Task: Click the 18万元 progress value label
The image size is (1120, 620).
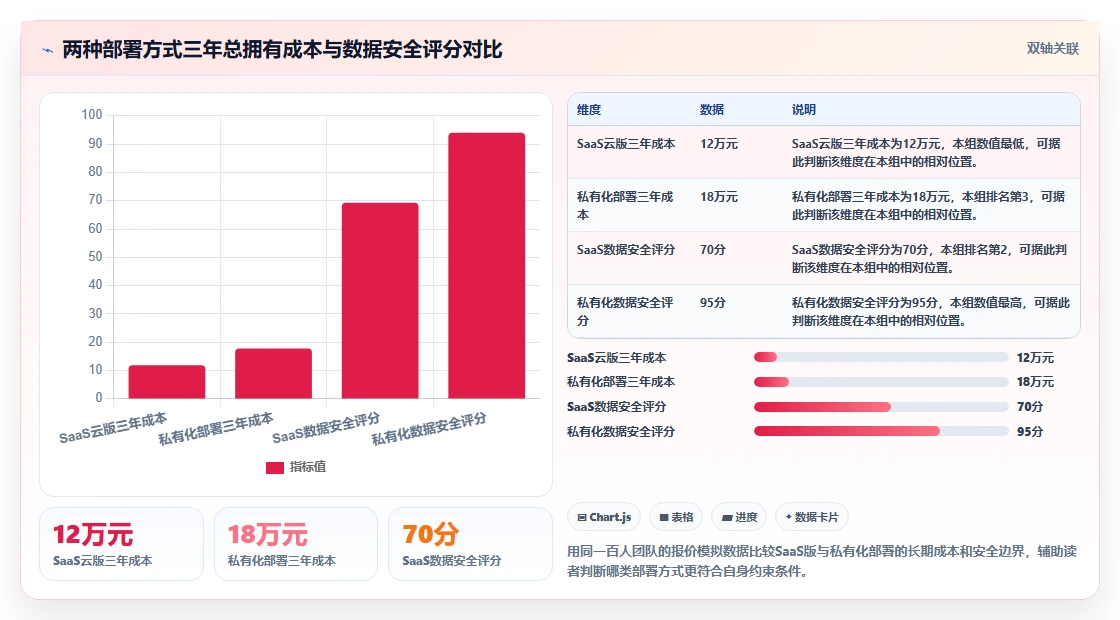Action: click(x=1035, y=382)
